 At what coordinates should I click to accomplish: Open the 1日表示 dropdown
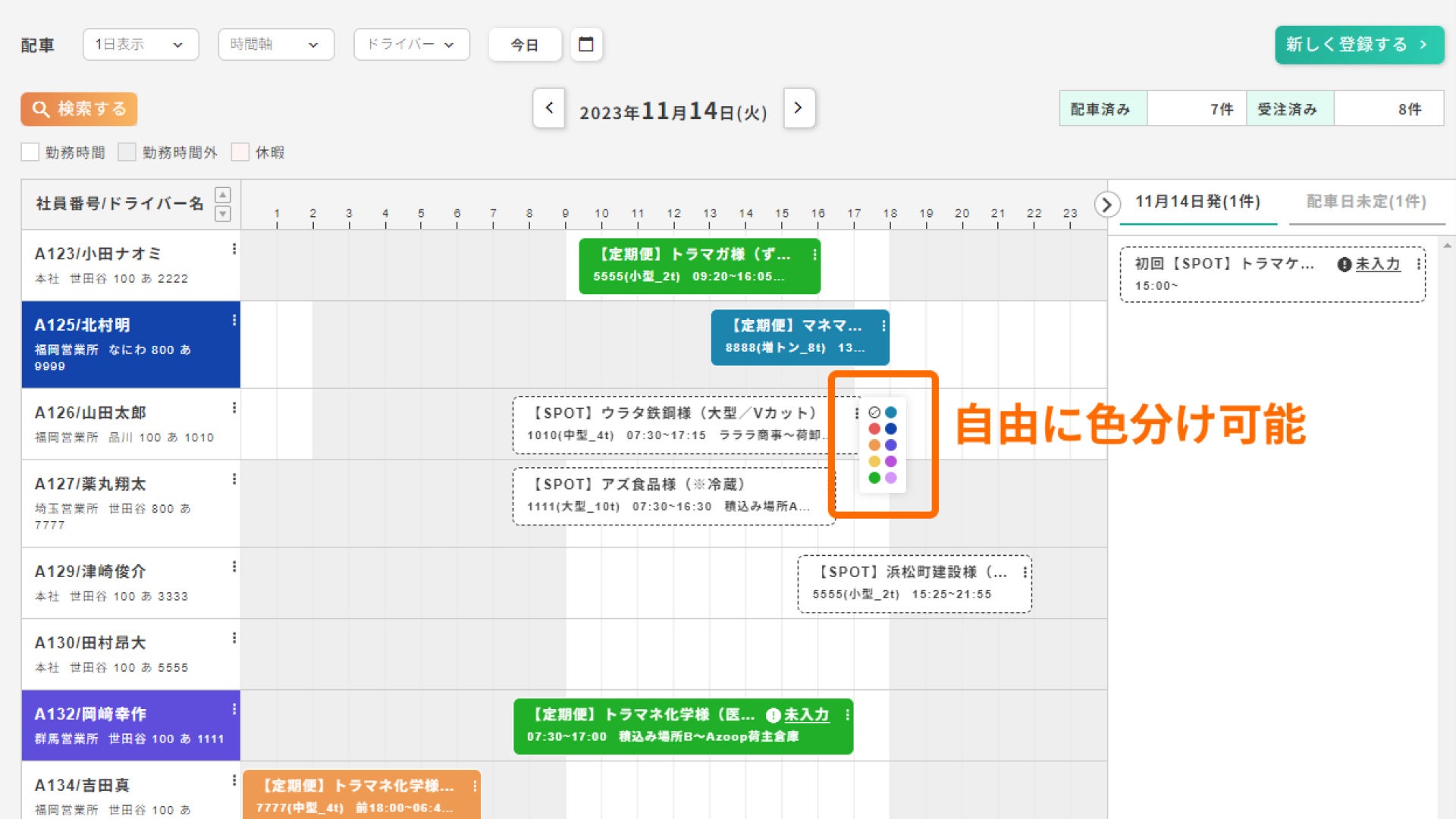click(140, 45)
